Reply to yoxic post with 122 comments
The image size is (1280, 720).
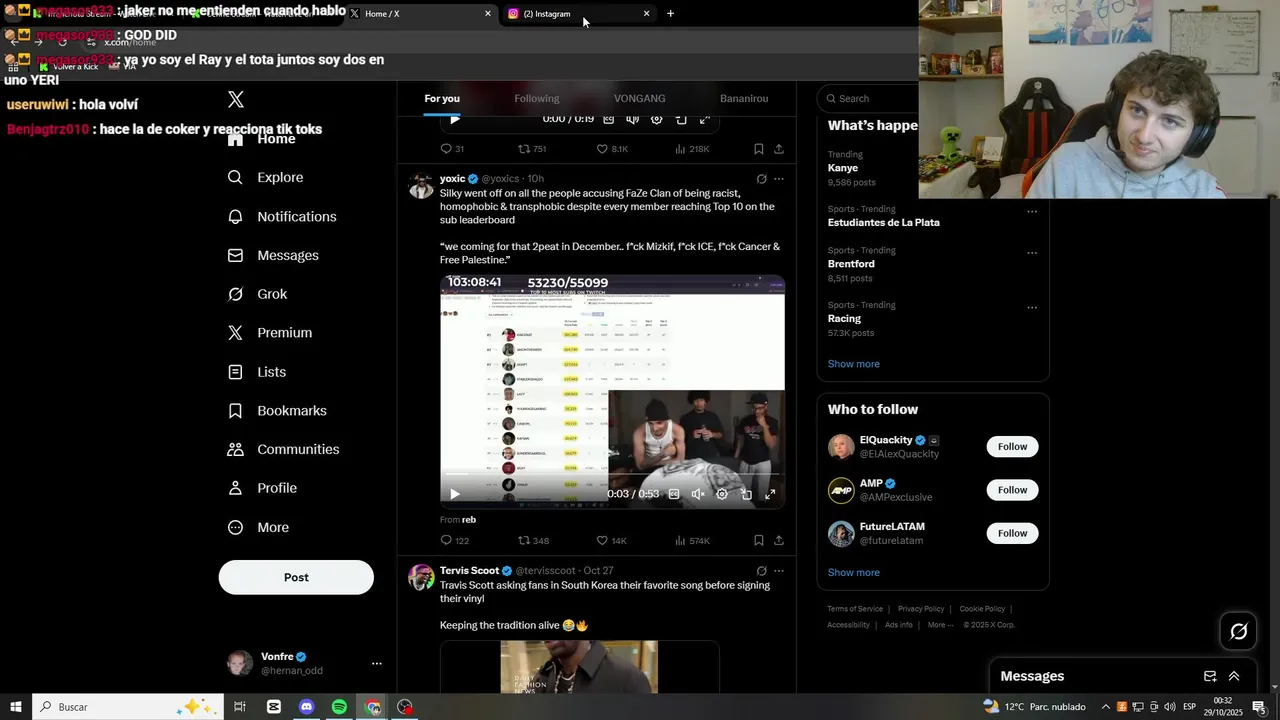[x=455, y=541]
